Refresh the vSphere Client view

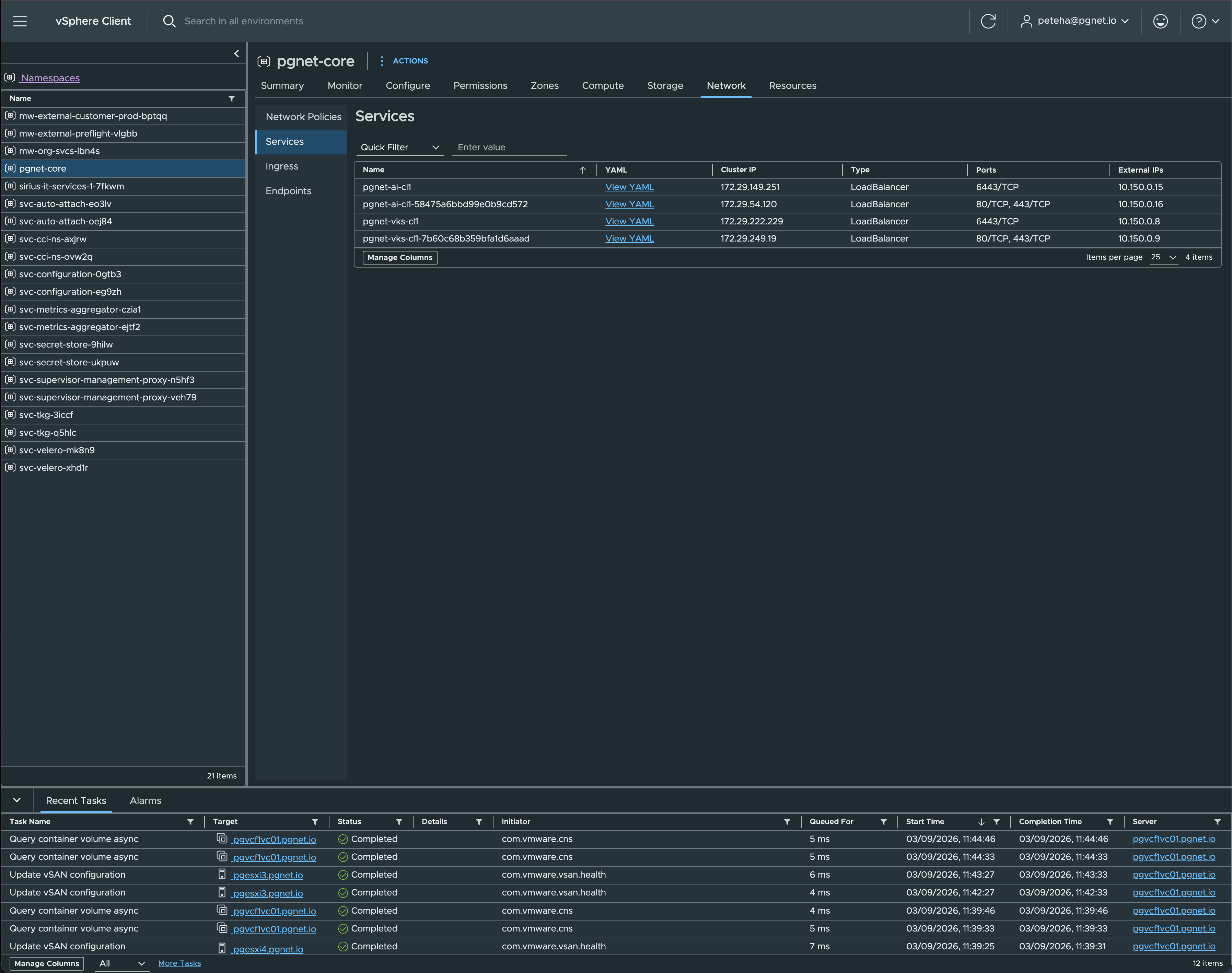pos(988,21)
